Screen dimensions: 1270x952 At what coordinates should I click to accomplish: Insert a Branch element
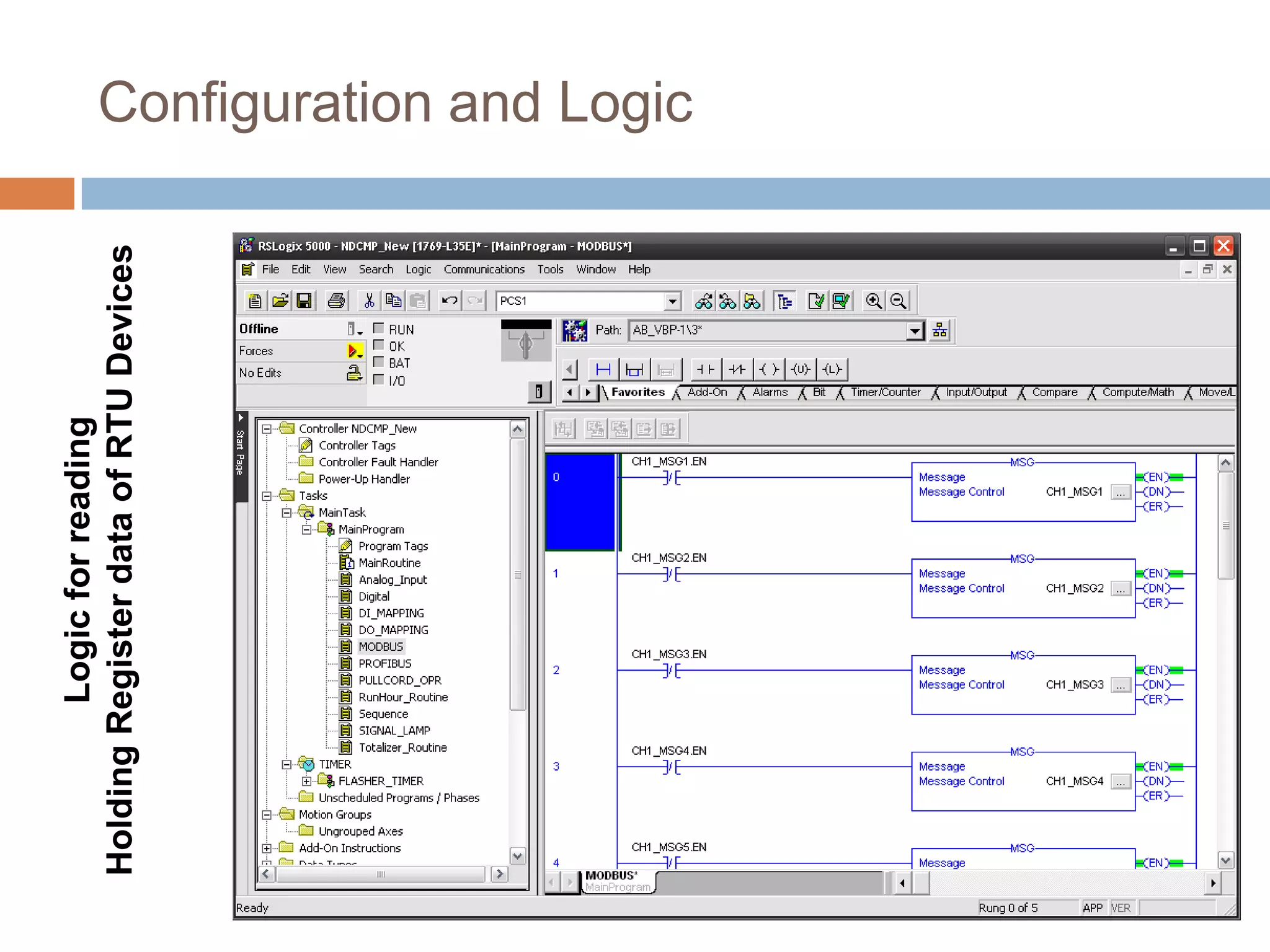pos(634,370)
